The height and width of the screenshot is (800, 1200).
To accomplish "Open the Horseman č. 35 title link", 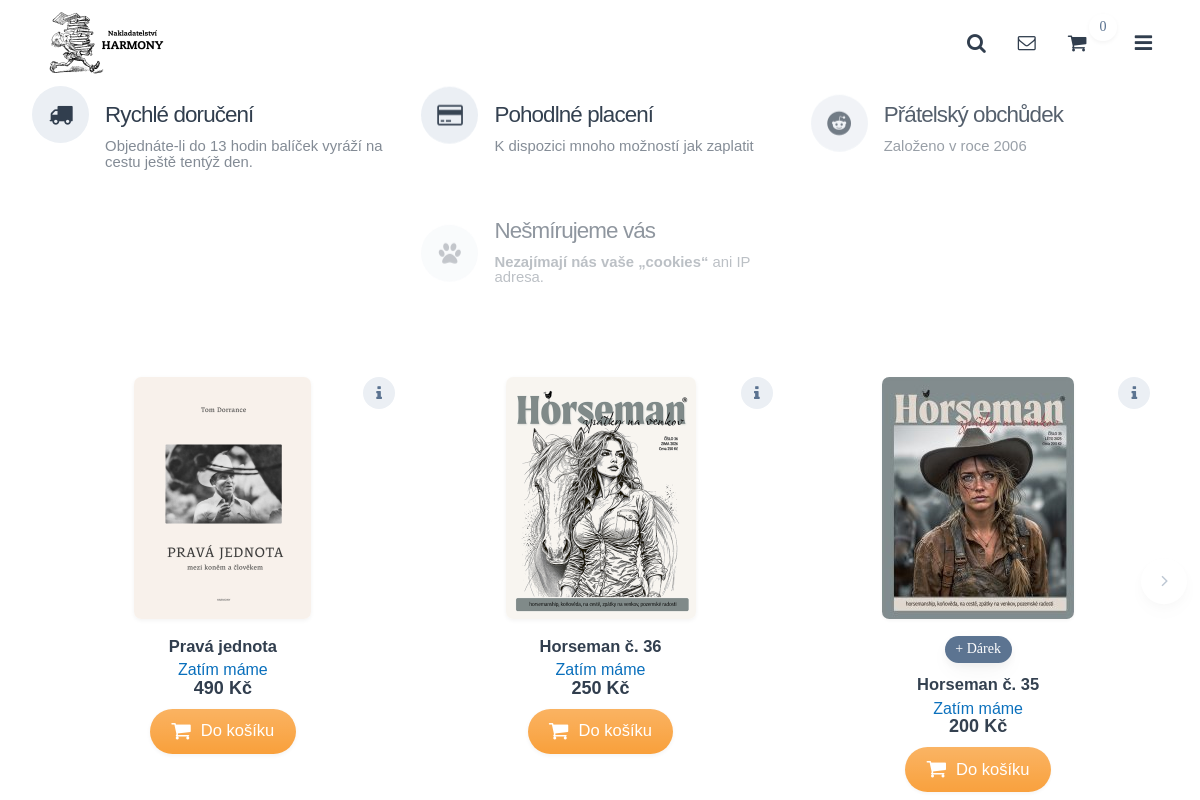I will point(978,685).
